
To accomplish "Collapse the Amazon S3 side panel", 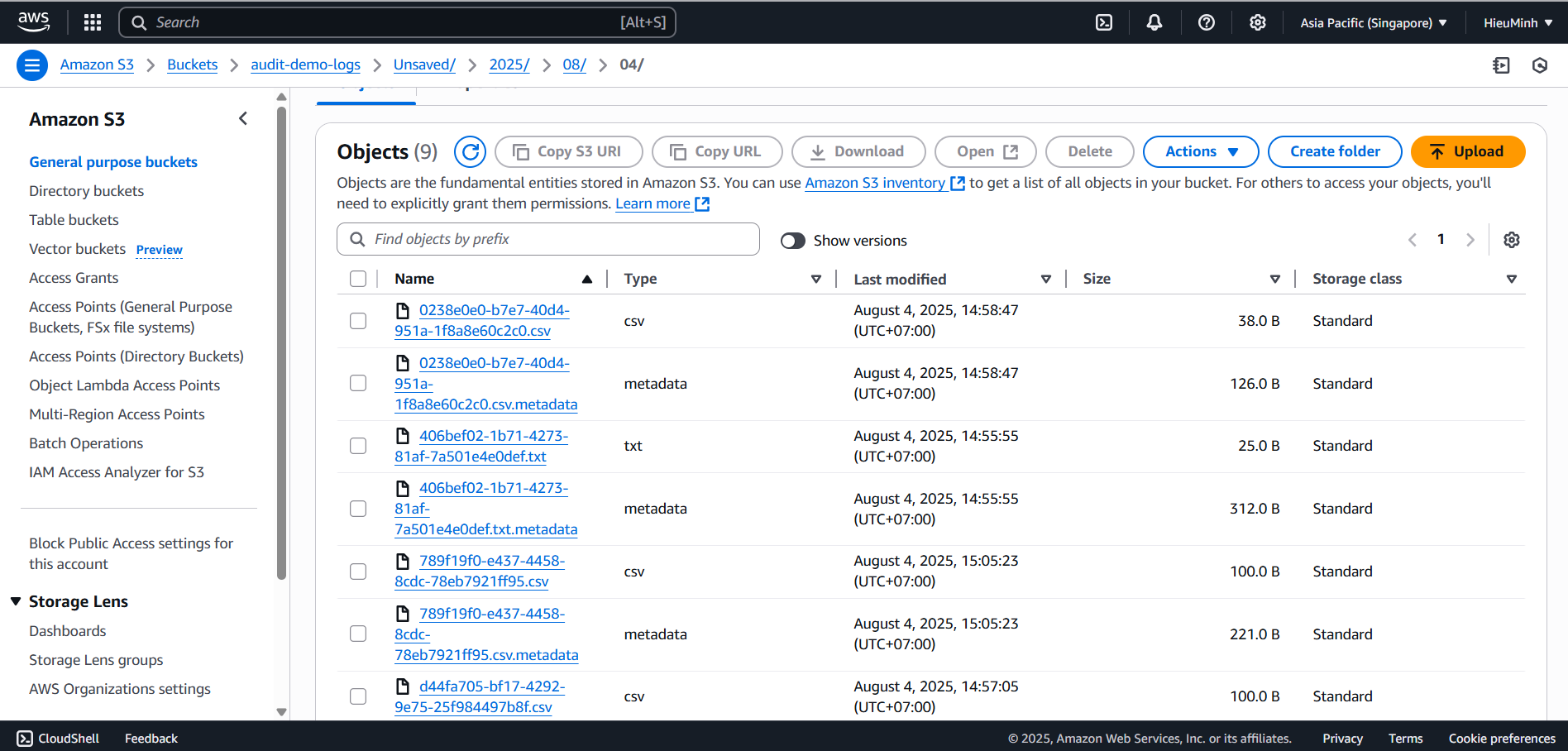I will point(243,118).
